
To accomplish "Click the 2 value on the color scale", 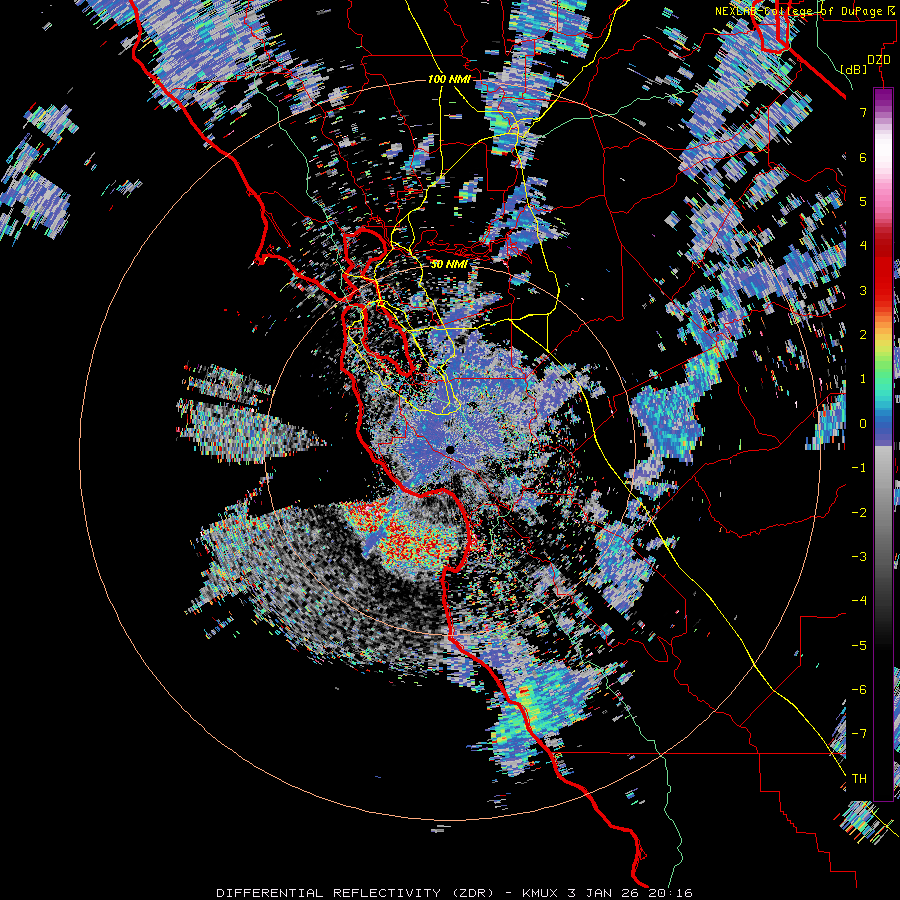I will tap(863, 335).
